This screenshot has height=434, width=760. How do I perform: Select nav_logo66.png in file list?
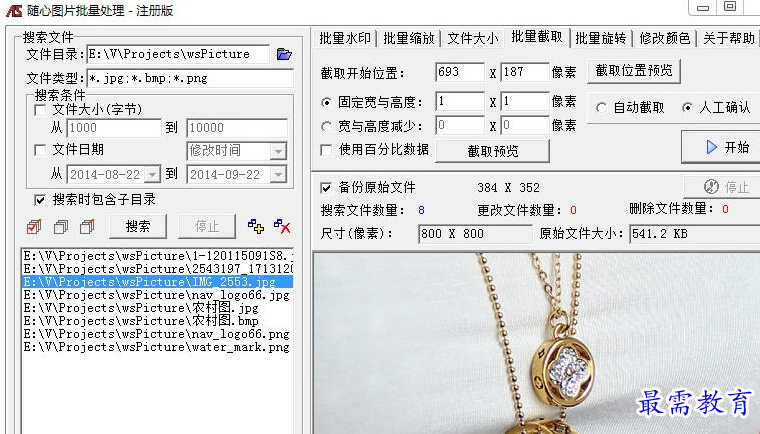tap(158, 334)
